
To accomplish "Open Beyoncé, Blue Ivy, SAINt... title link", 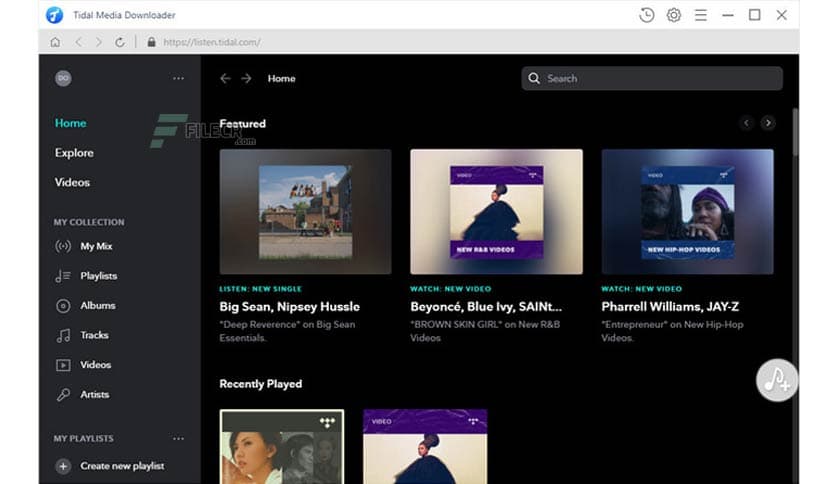I will [x=486, y=306].
